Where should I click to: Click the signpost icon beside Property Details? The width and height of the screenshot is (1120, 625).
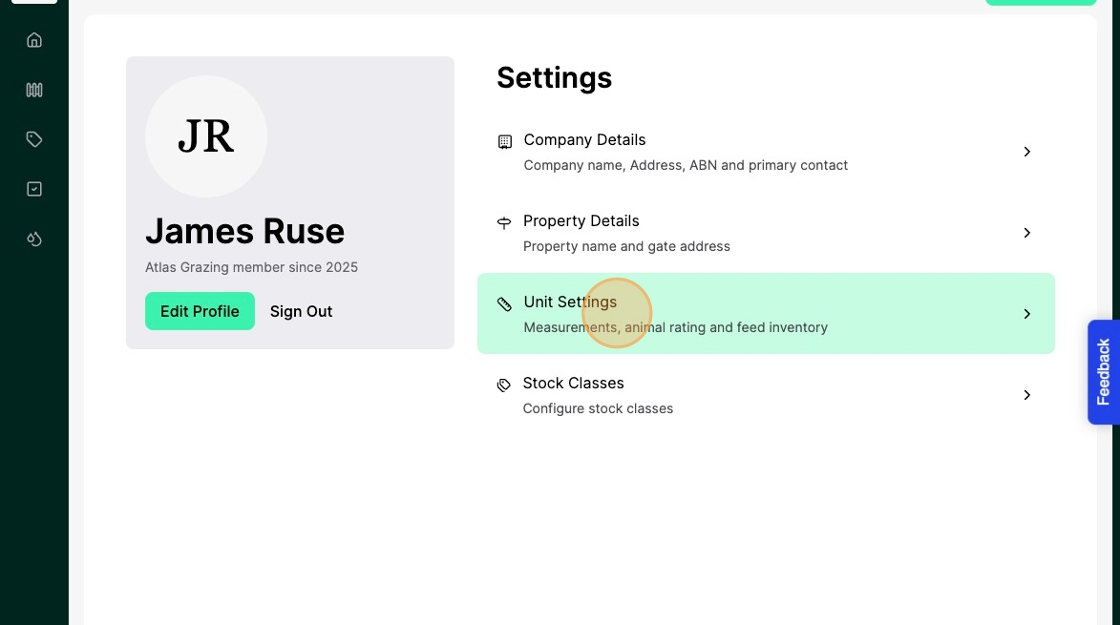[504, 223]
